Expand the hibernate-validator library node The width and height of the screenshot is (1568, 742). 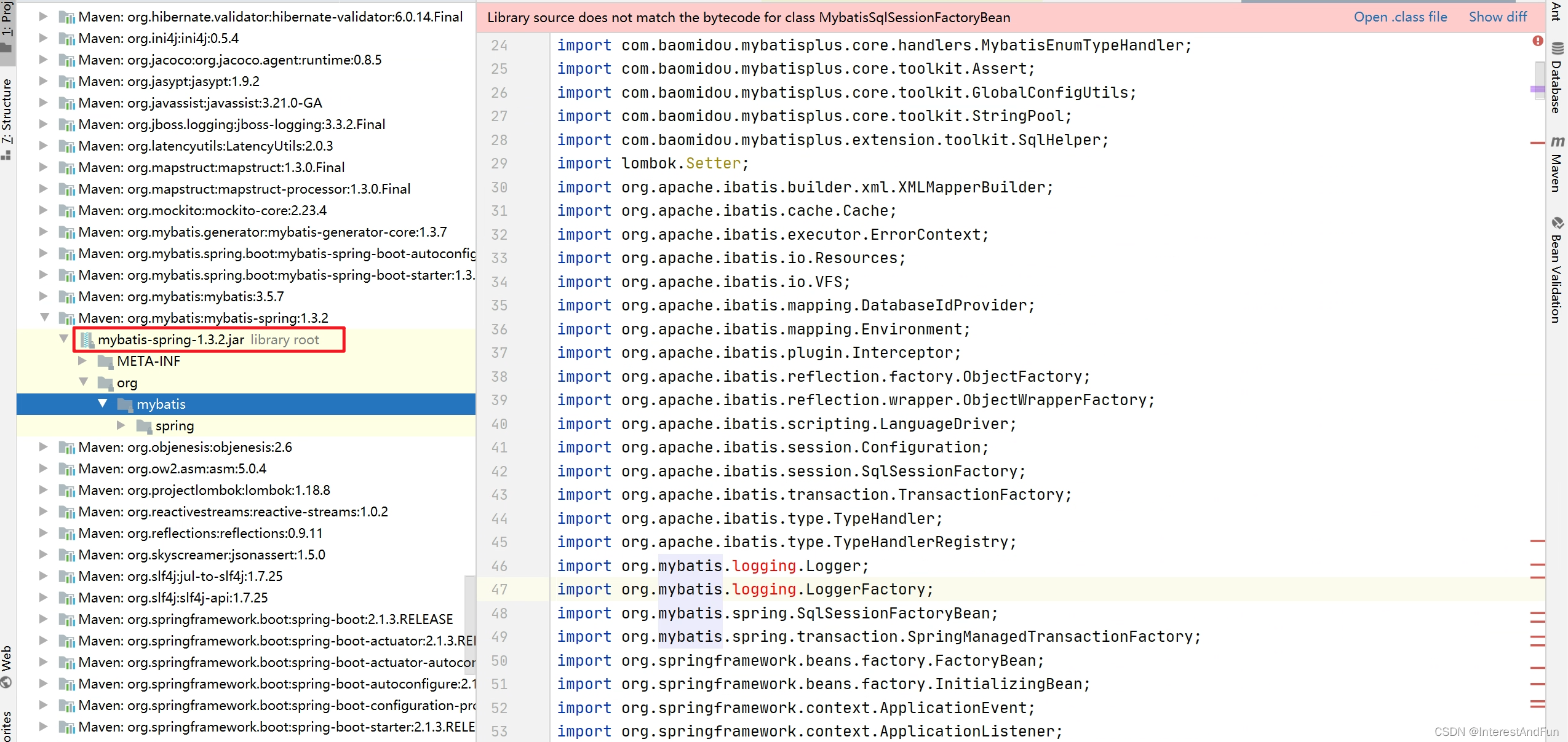(x=44, y=17)
